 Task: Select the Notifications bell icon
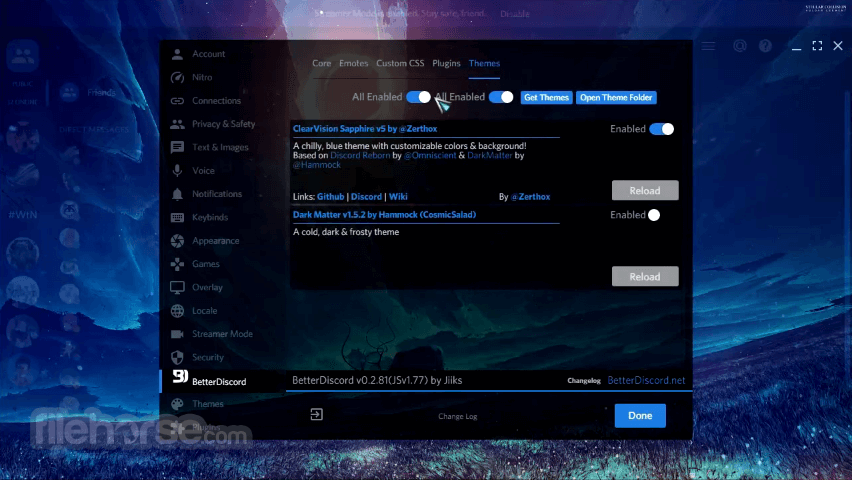point(177,194)
